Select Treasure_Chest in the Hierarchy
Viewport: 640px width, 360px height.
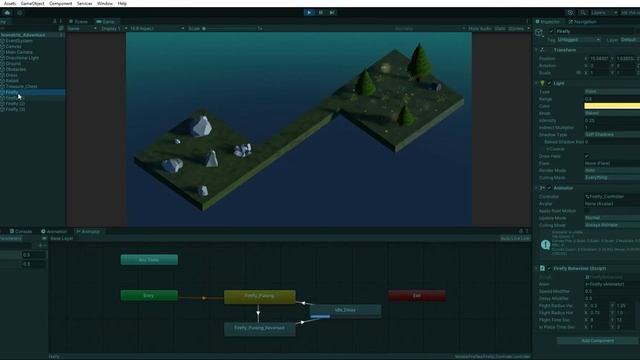[21, 87]
